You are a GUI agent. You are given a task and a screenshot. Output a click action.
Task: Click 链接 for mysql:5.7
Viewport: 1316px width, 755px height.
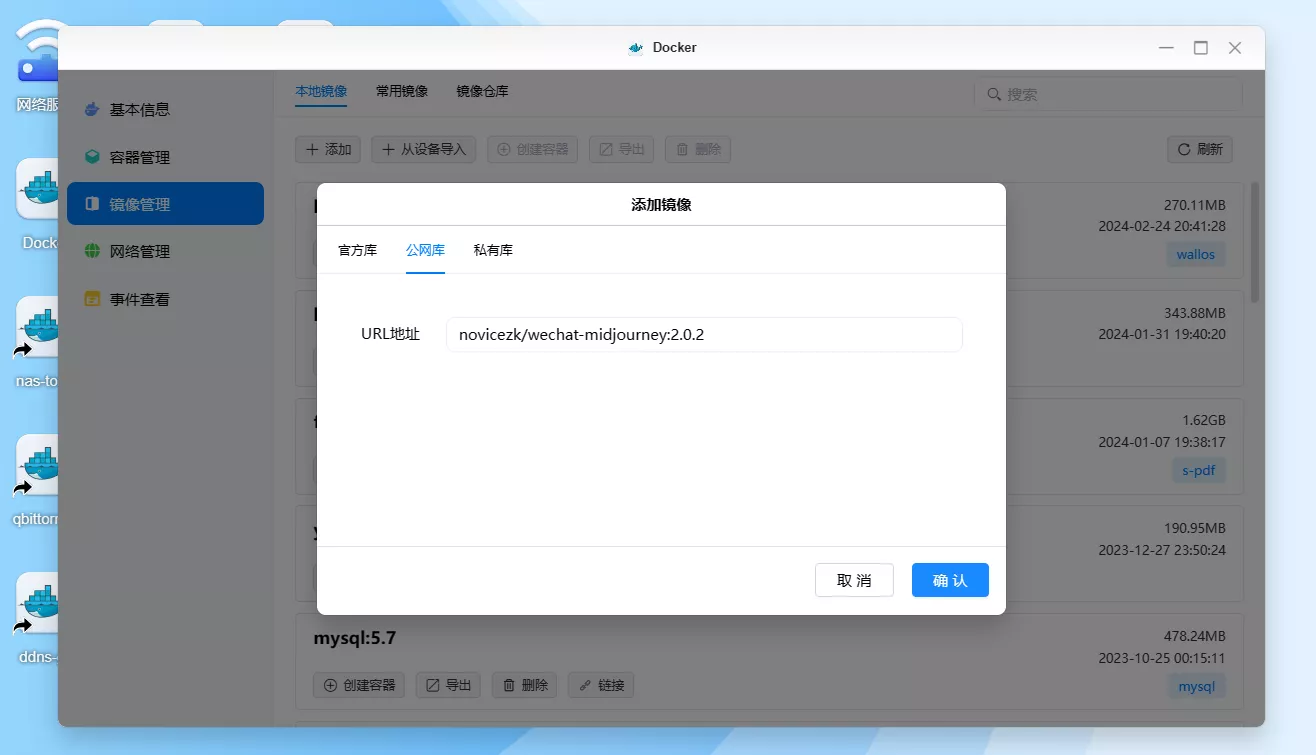coord(601,685)
